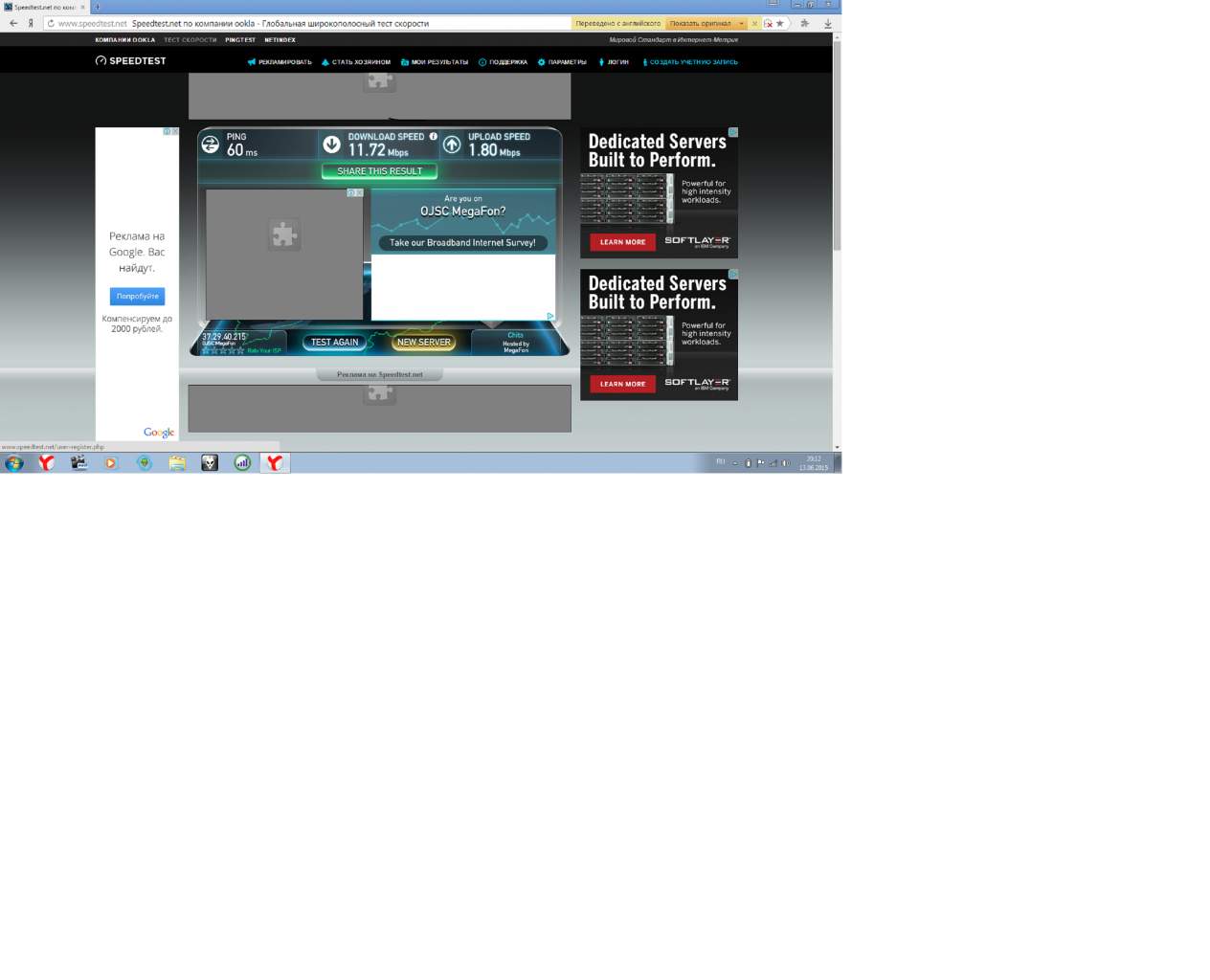Click the SPEEDTEST logo

pyautogui.click(x=130, y=60)
